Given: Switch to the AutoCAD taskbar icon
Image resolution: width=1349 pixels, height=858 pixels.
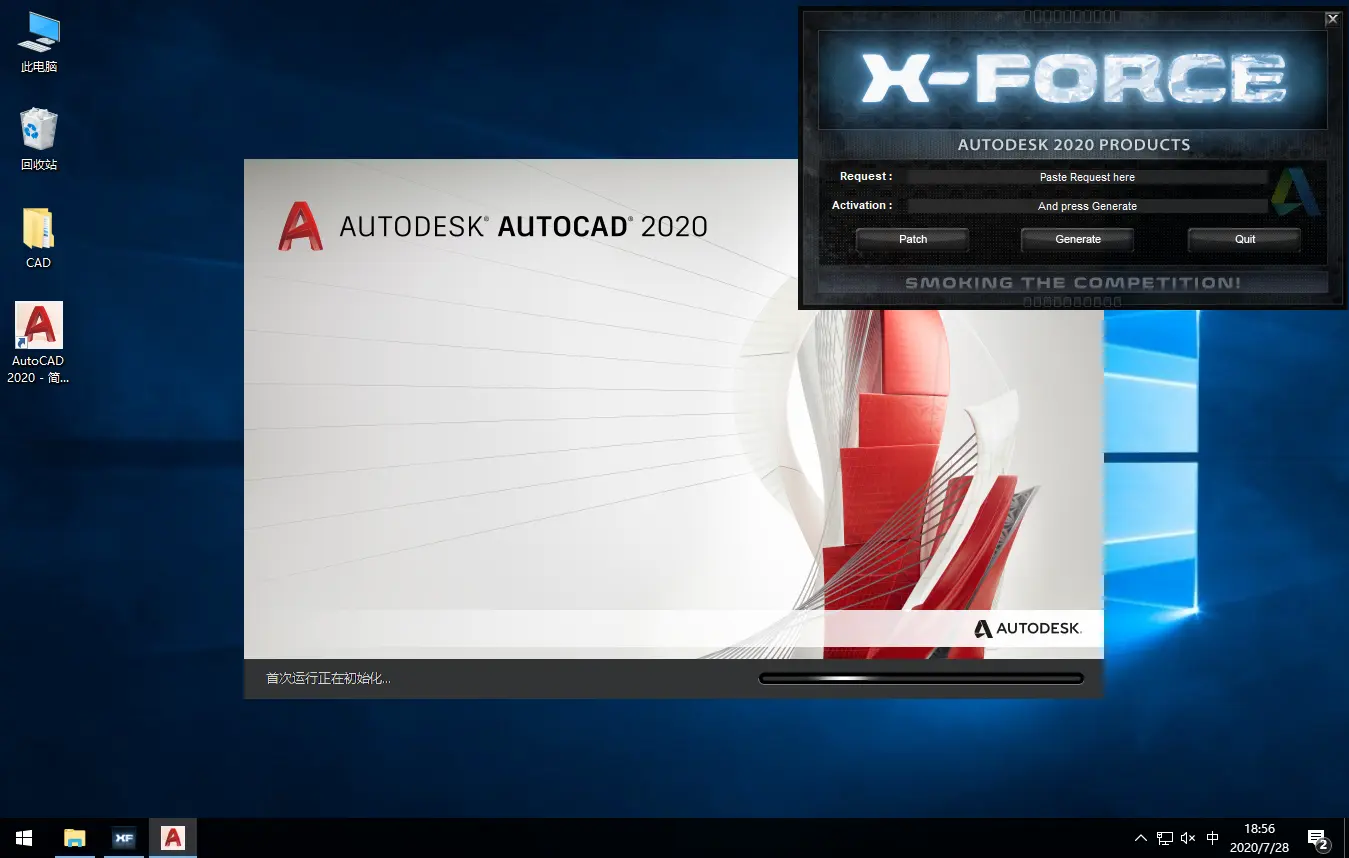Looking at the screenshot, I should click(173, 838).
